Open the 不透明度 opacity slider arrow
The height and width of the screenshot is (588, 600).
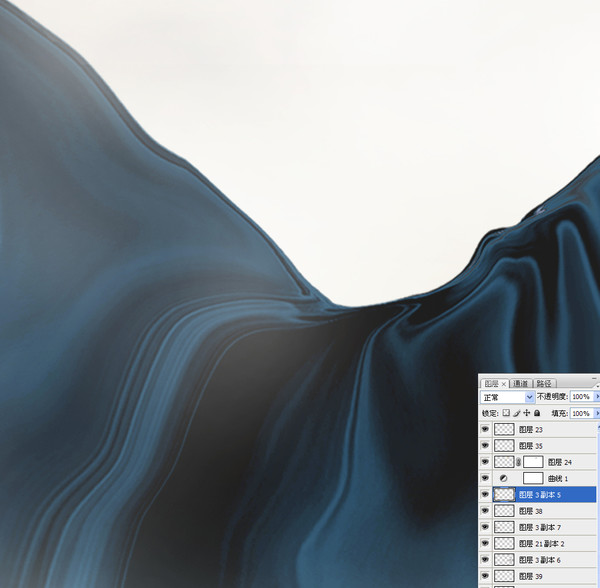click(x=597, y=397)
